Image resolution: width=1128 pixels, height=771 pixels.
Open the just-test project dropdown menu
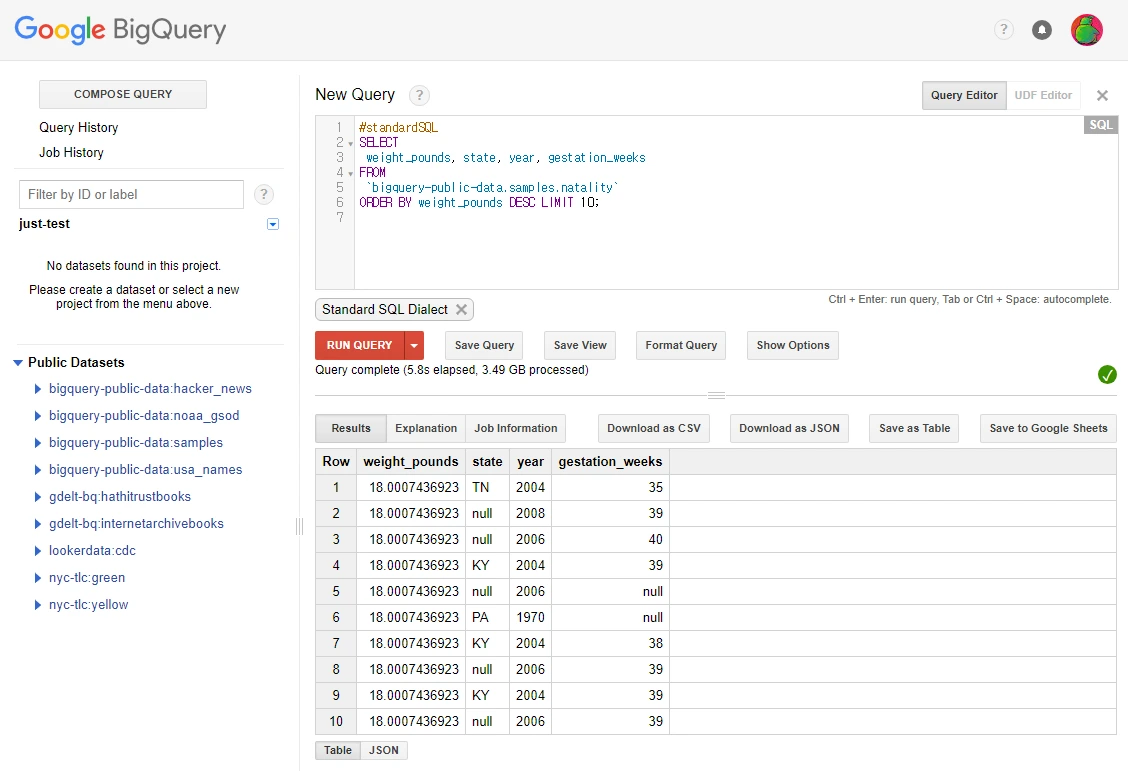[x=273, y=224]
